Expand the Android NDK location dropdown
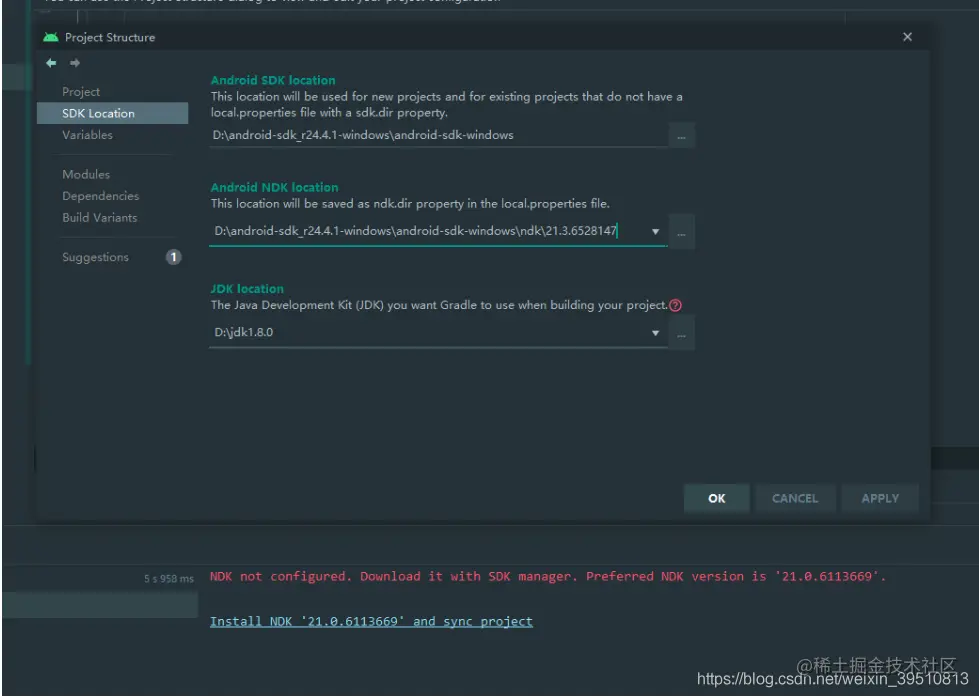 (x=655, y=232)
